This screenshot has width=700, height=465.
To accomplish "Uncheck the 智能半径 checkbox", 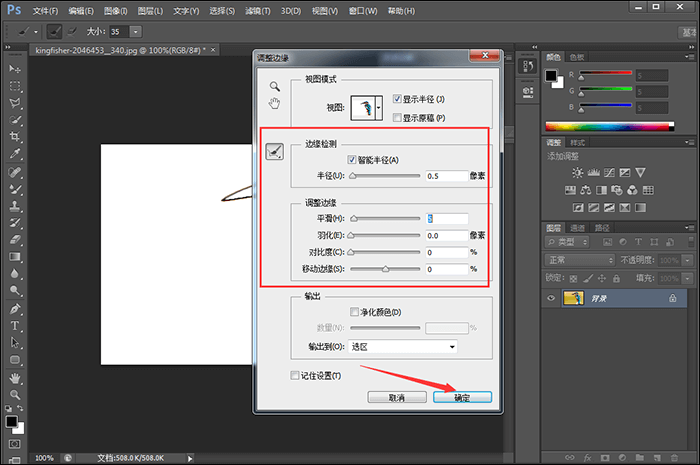I will (352, 160).
